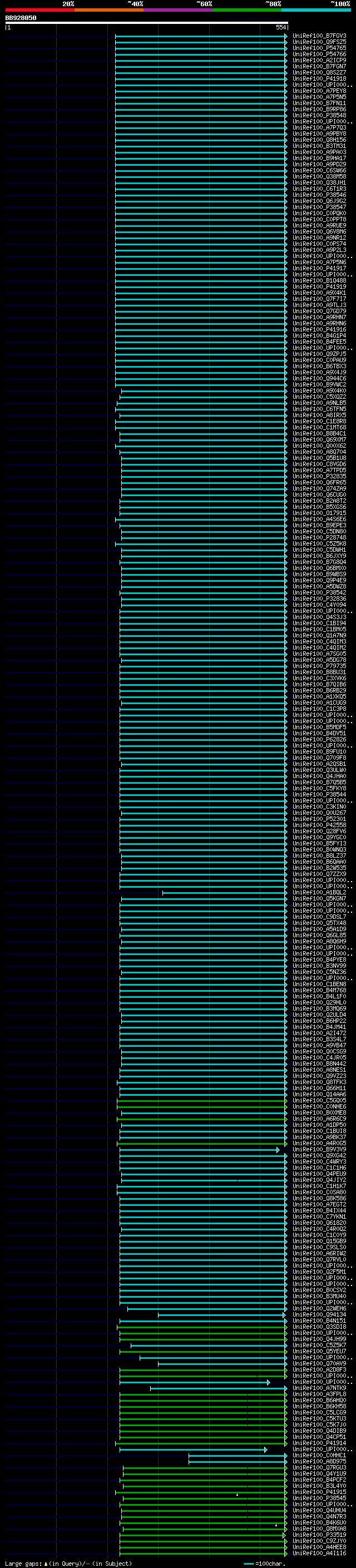Click the label UniRef100_B4PCF2
Screen dimensions: 356x1568
(x=319, y=1479)
